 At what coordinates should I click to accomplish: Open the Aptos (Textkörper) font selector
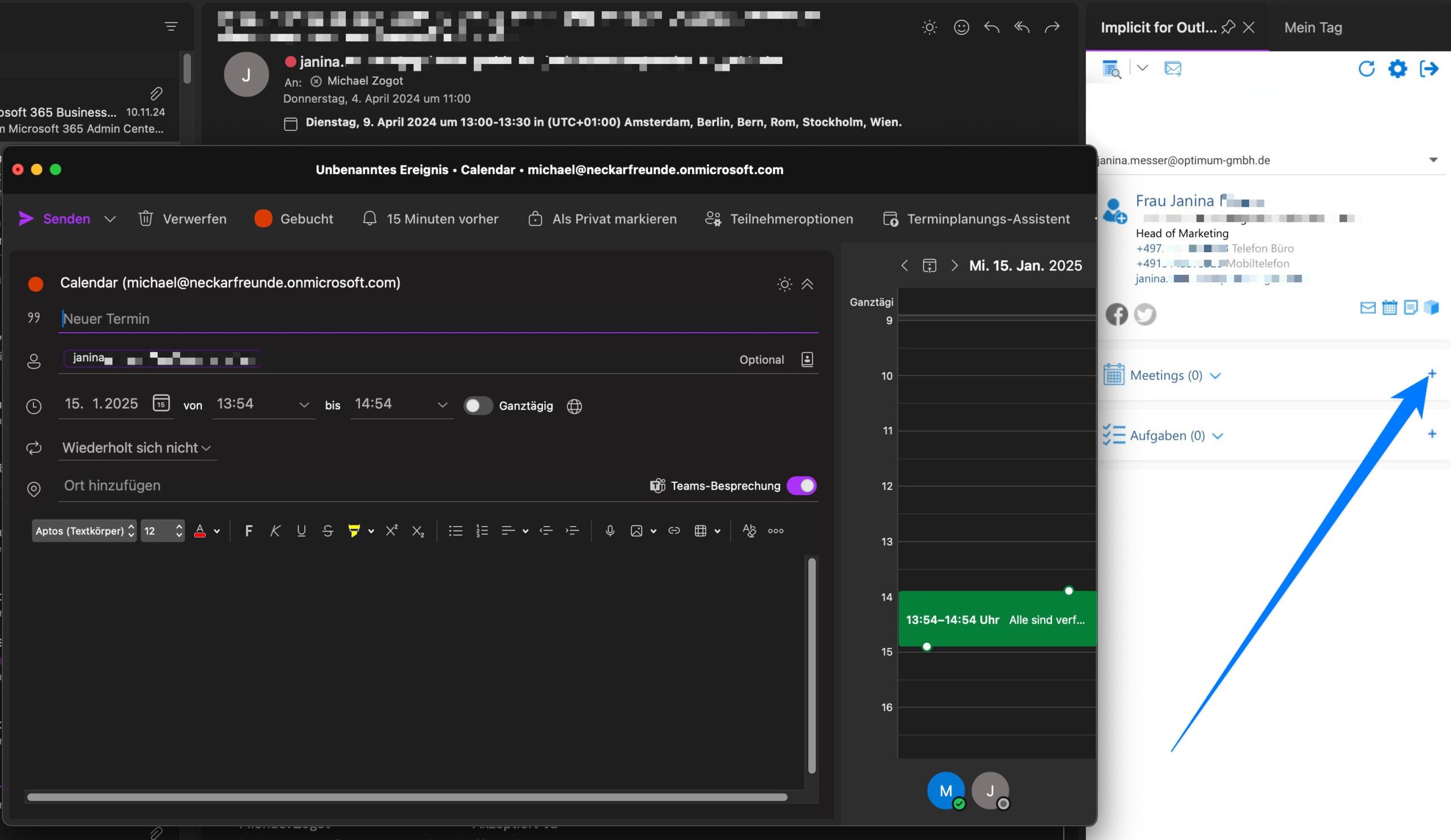(84, 531)
